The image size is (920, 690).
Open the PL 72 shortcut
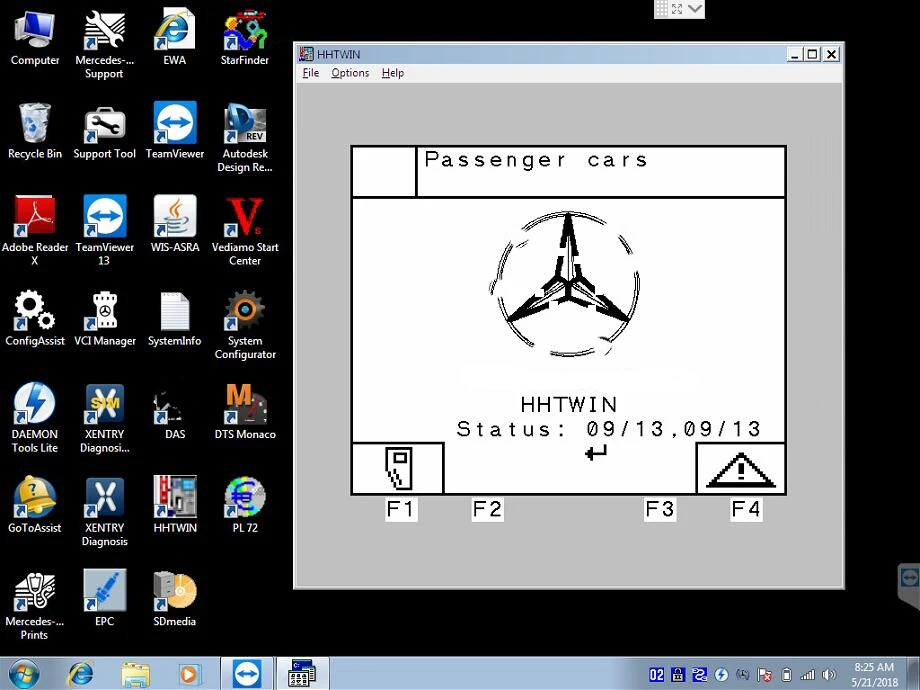[x=245, y=505]
